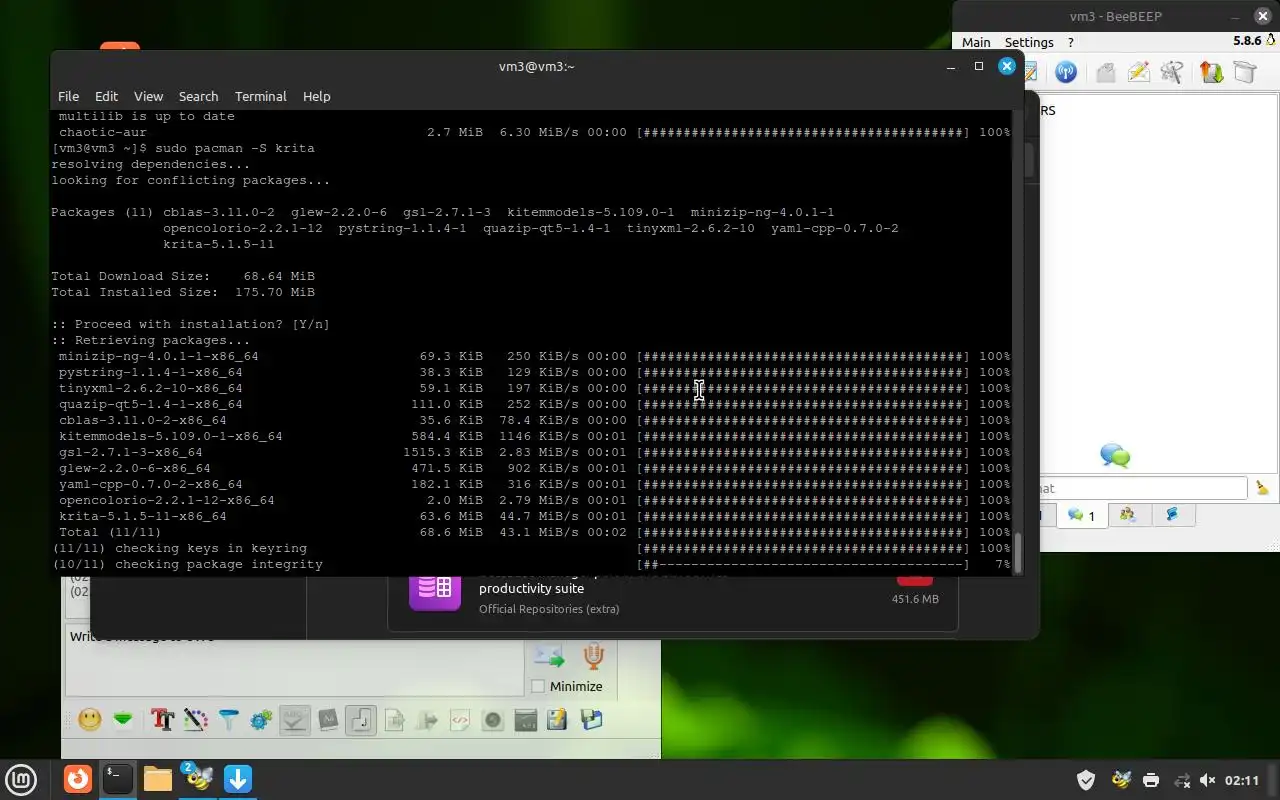The height and width of the screenshot is (800, 1280).
Task: Open Main menu in BeeBEEP
Action: [x=976, y=42]
